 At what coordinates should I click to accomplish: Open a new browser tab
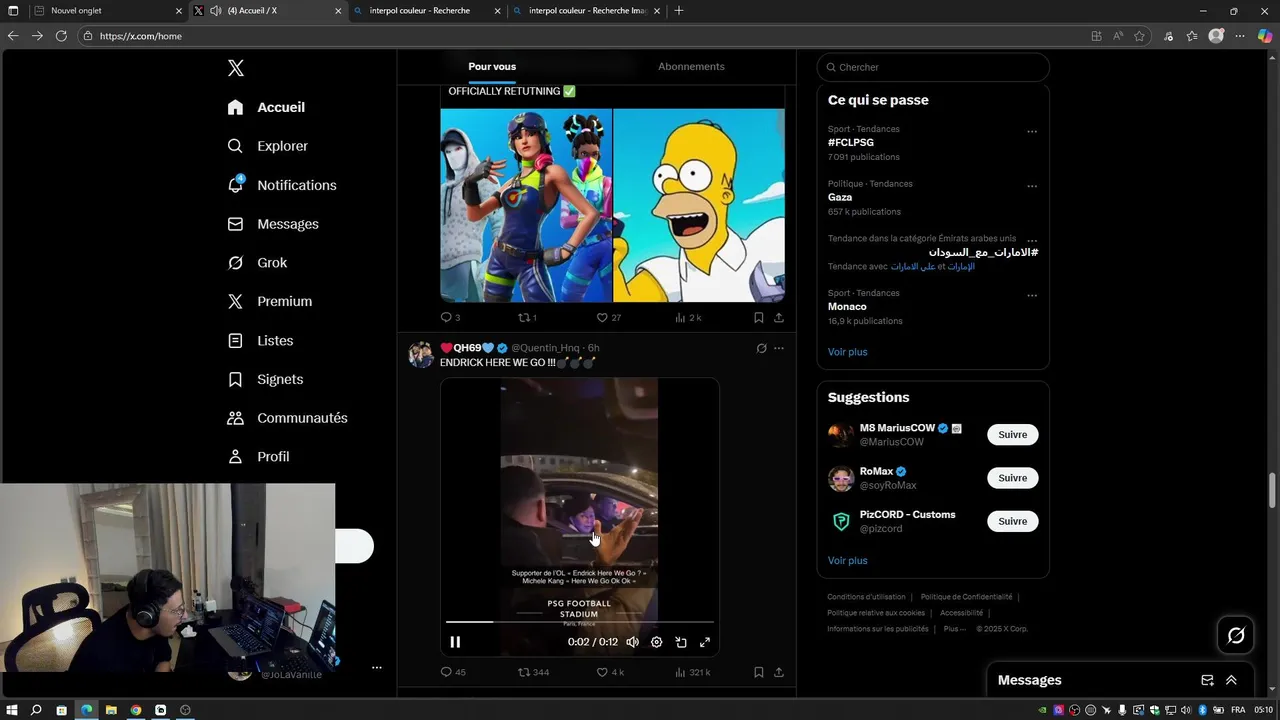(679, 11)
